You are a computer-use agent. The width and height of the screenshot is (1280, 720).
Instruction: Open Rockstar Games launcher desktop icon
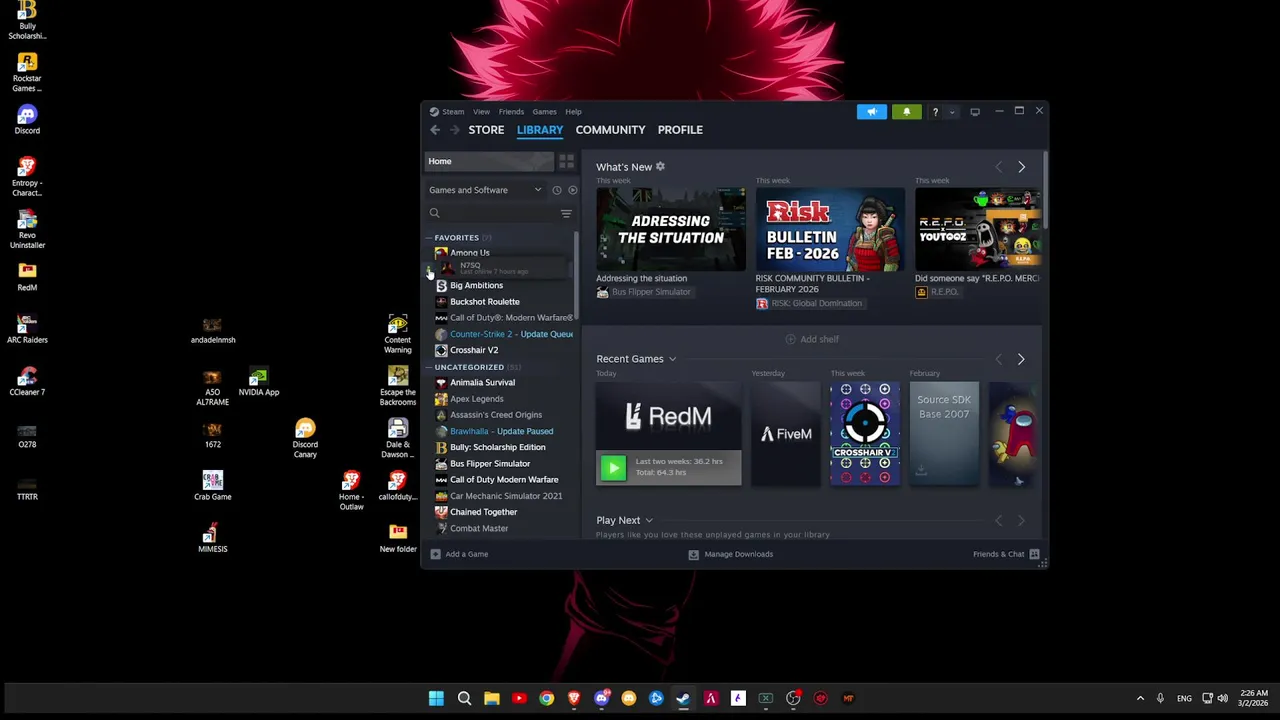27,72
